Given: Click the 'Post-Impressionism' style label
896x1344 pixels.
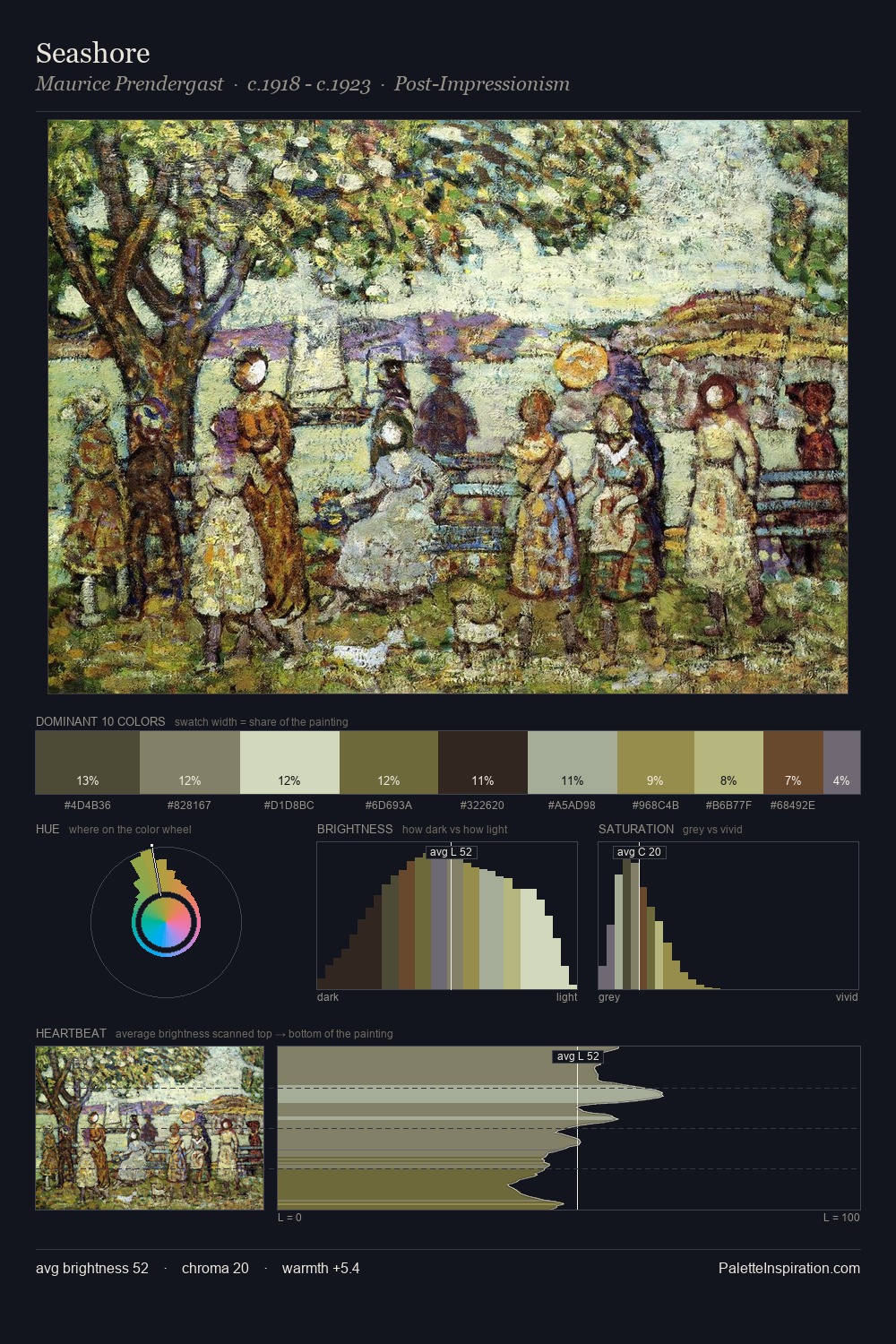Looking at the screenshot, I should coord(482,84).
